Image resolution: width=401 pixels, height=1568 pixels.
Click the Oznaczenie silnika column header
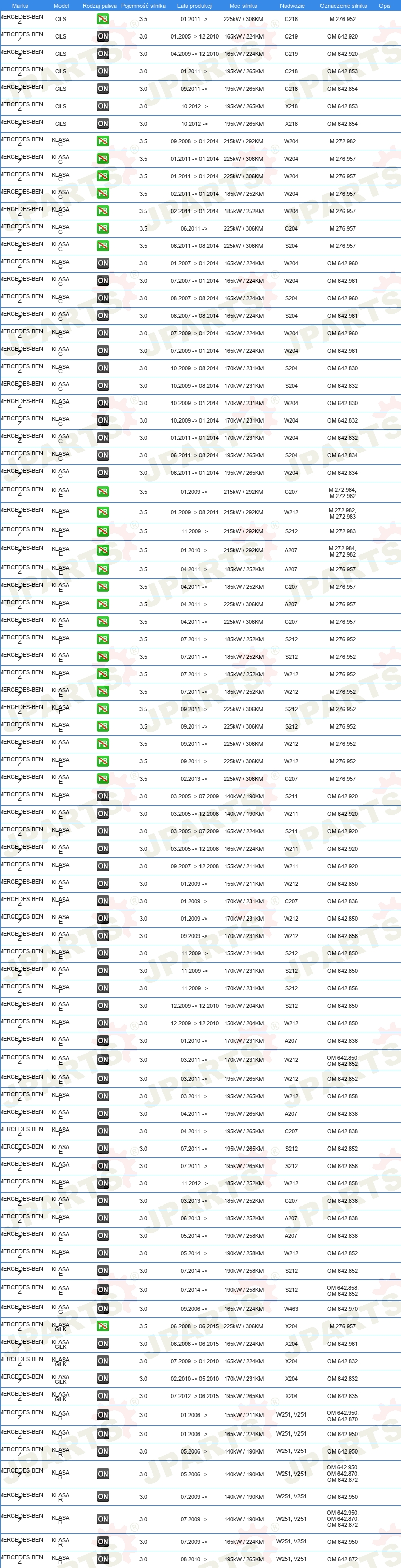343,6
